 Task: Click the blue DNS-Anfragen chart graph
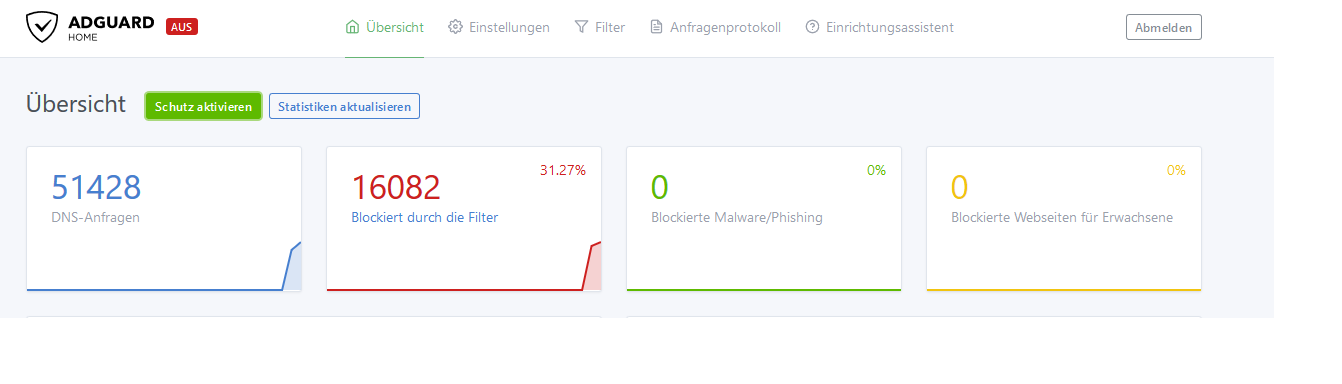(164, 266)
